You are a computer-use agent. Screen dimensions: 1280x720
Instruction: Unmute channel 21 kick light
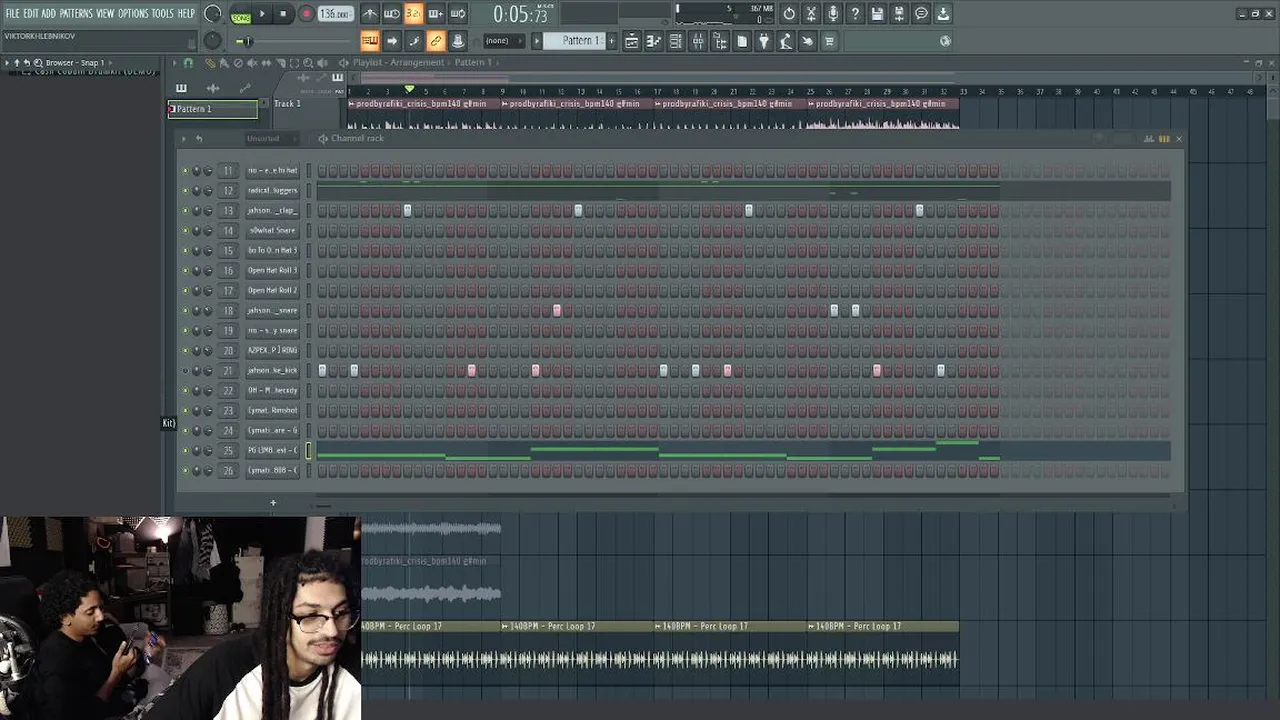(x=185, y=371)
